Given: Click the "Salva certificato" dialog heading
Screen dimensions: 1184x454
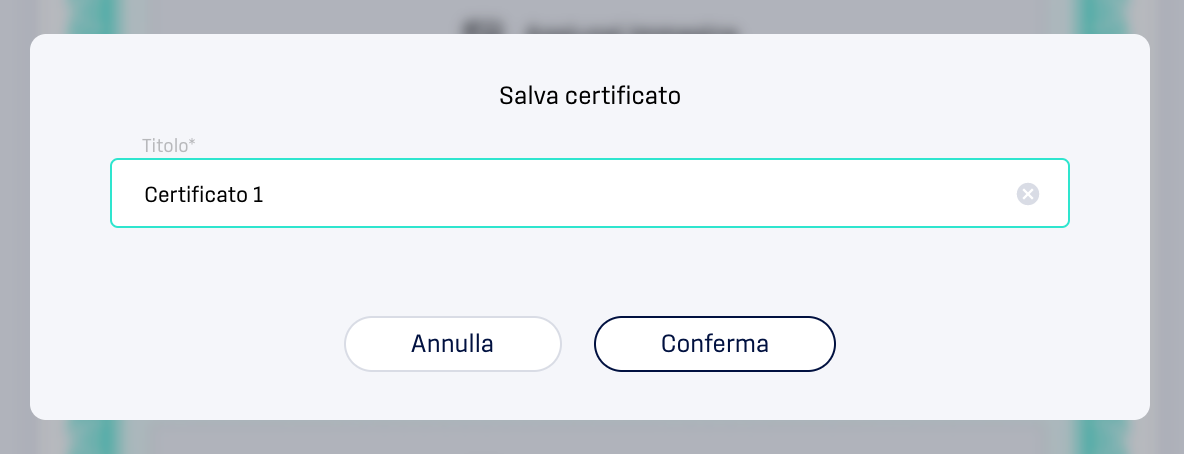Looking at the screenshot, I should point(590,96).
